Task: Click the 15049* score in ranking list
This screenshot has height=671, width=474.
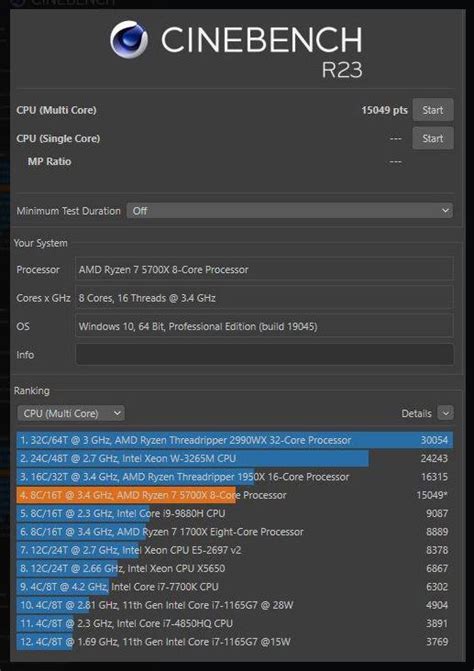Action: tap(432, 495)
